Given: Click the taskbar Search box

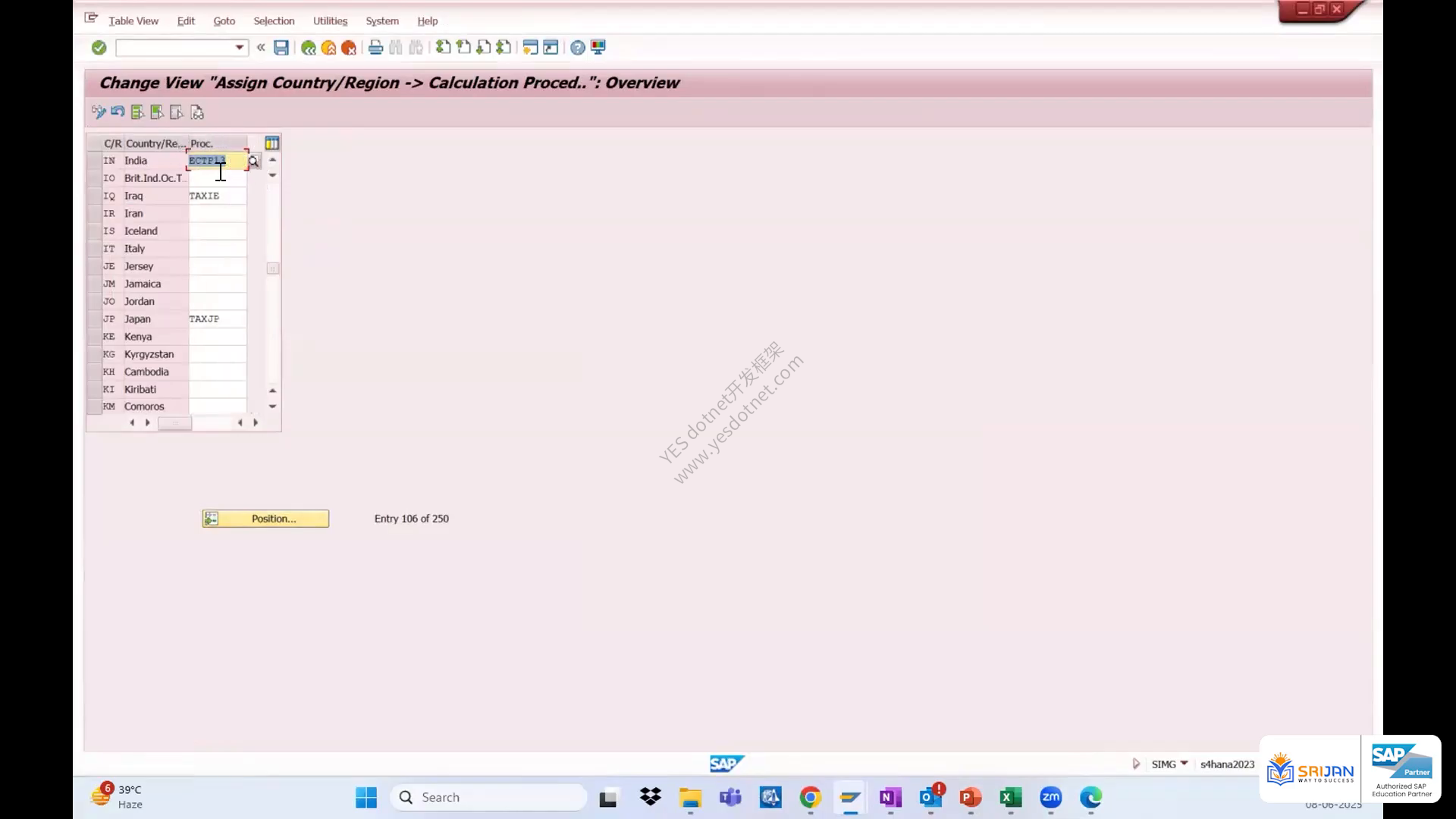Looking at the screenshot, I should pyautogui.click(x=489, y=798).
